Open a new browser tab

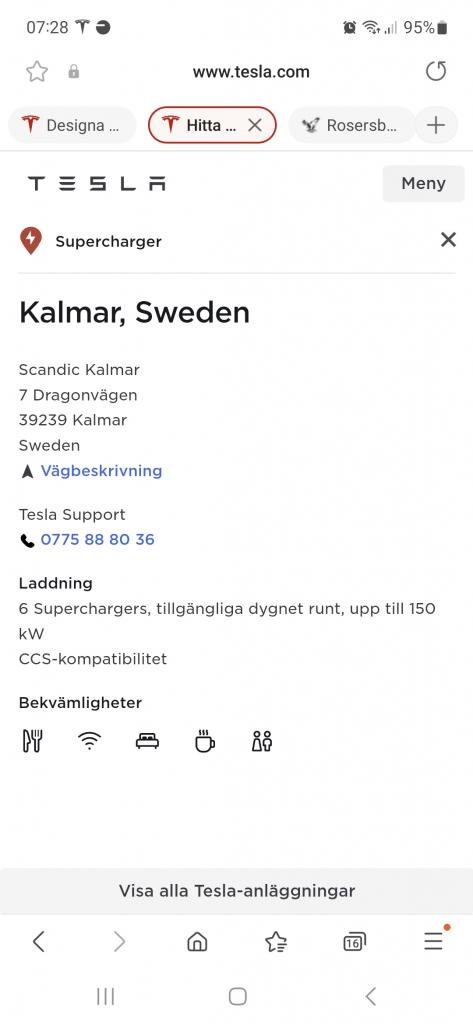(x=436, y=125)
